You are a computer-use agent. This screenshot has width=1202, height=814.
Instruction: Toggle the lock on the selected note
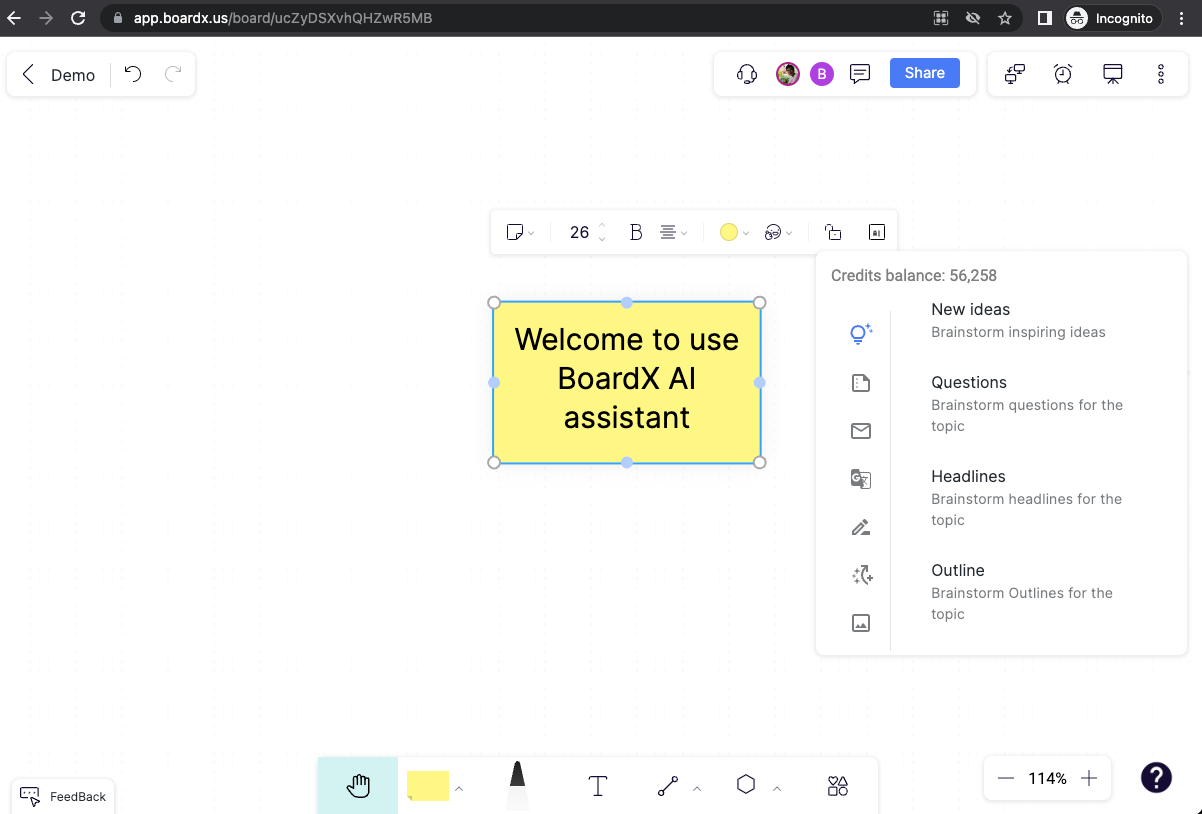point(833,232)
